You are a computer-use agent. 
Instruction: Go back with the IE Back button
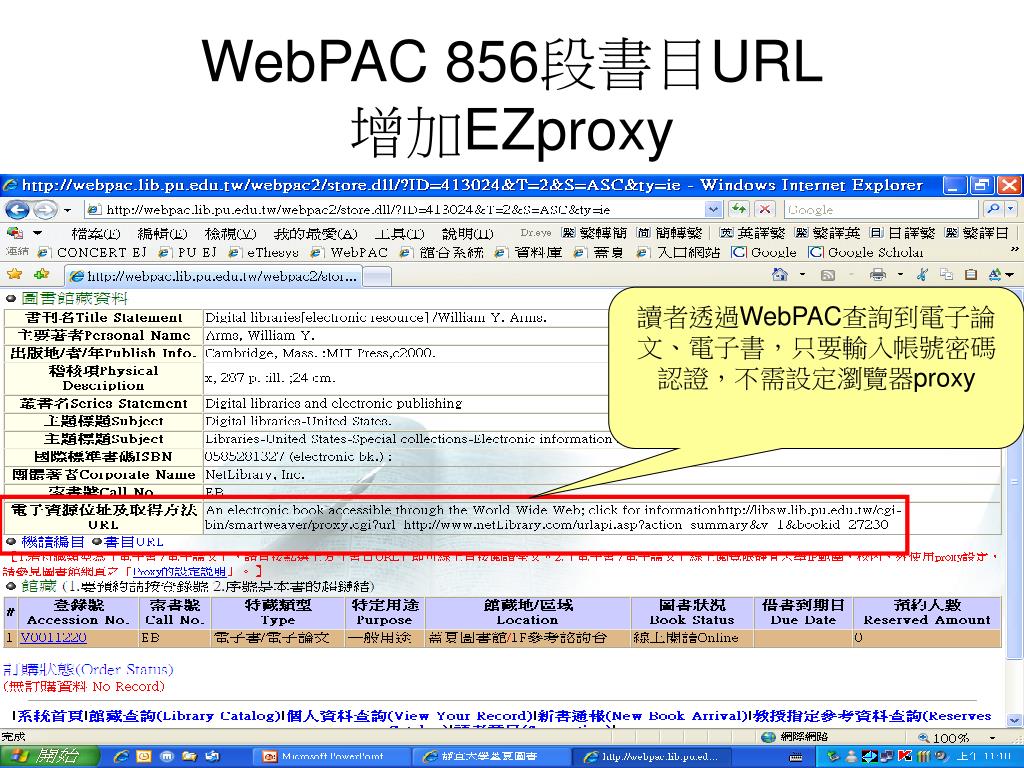[17, 210]
